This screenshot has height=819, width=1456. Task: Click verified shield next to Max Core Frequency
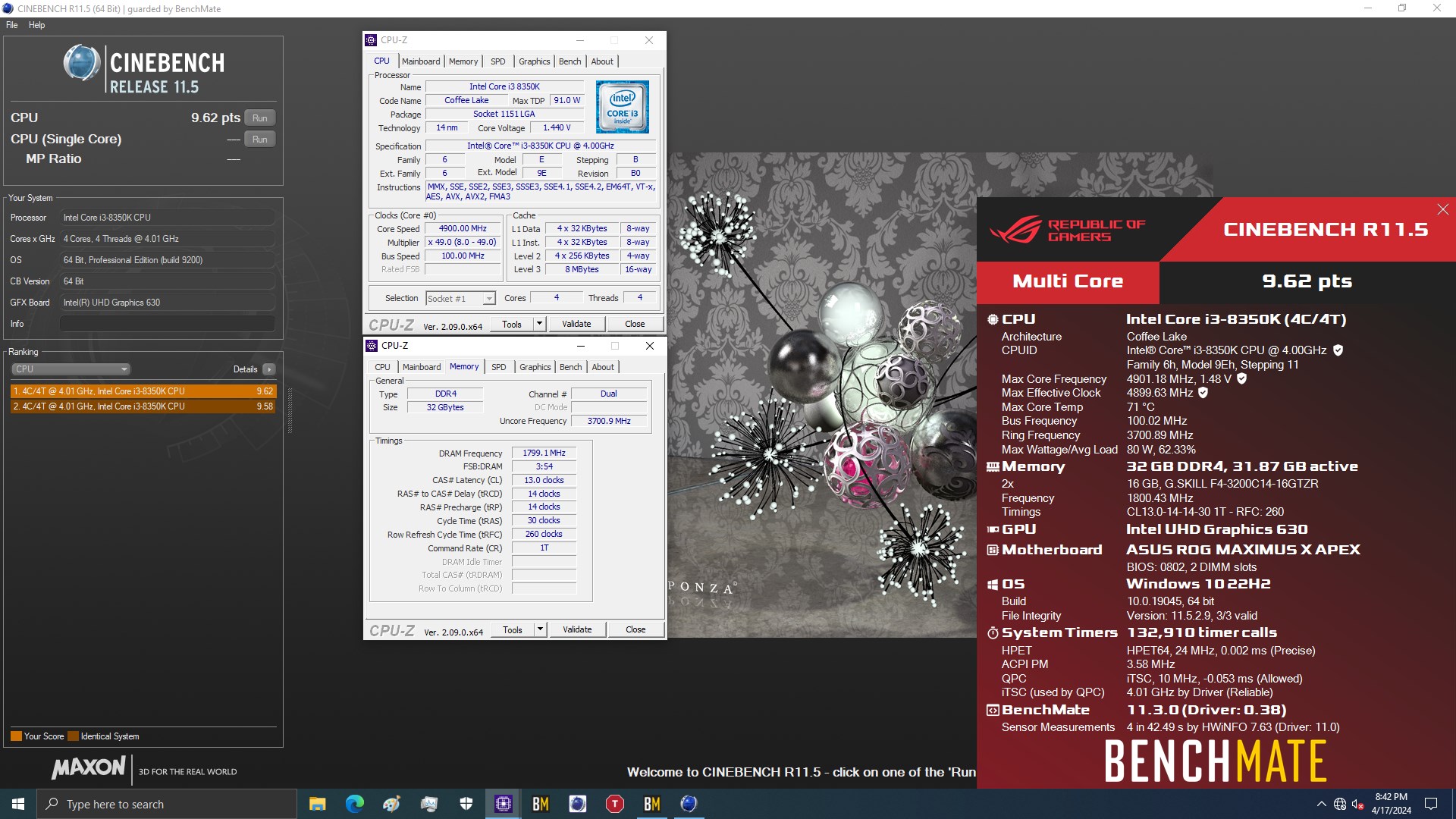coord(1241,378)
